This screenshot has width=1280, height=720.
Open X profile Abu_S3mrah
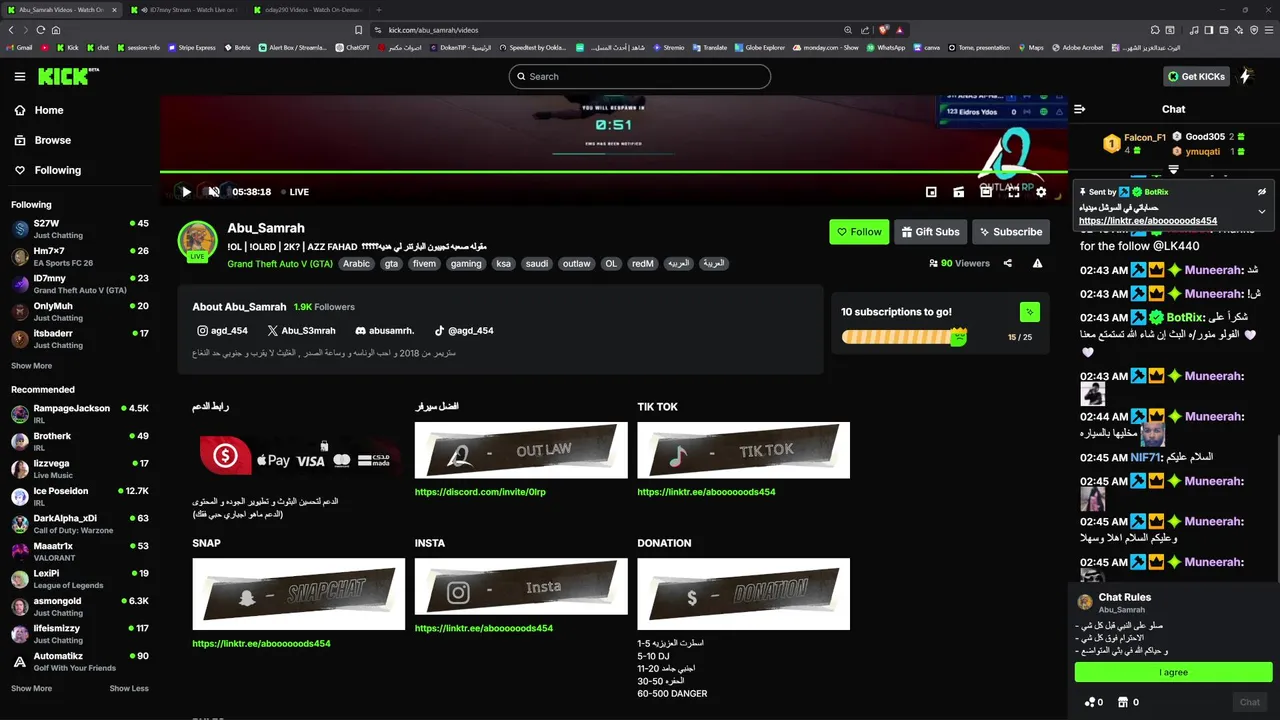point(301,331)
